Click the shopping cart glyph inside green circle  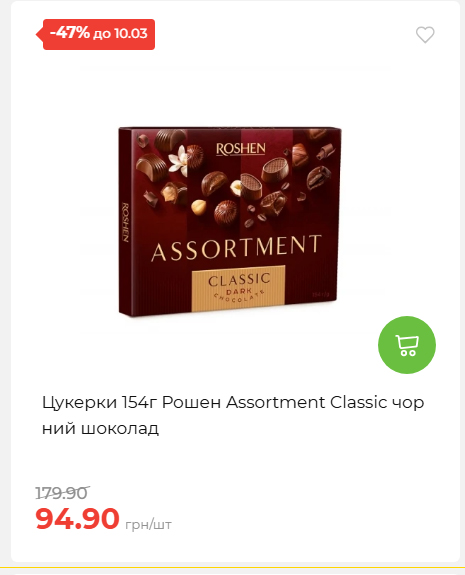407,345
